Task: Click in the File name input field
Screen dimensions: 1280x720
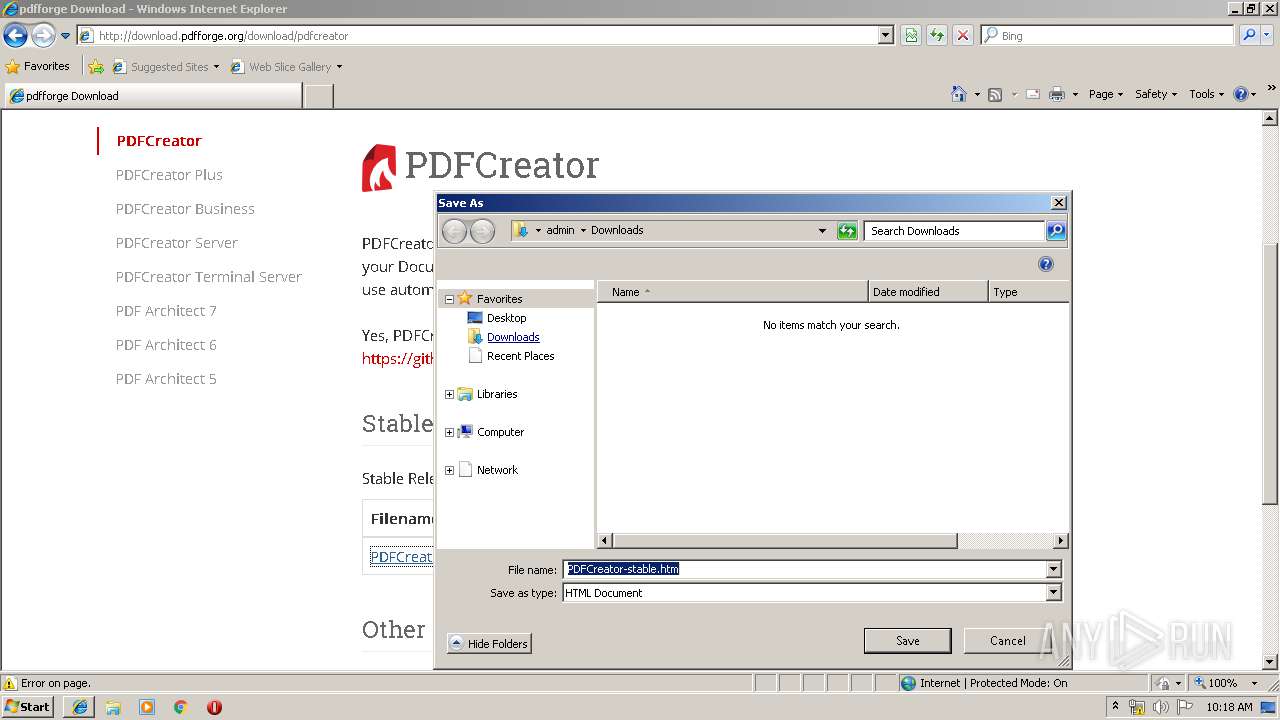Action: point(804,569)
